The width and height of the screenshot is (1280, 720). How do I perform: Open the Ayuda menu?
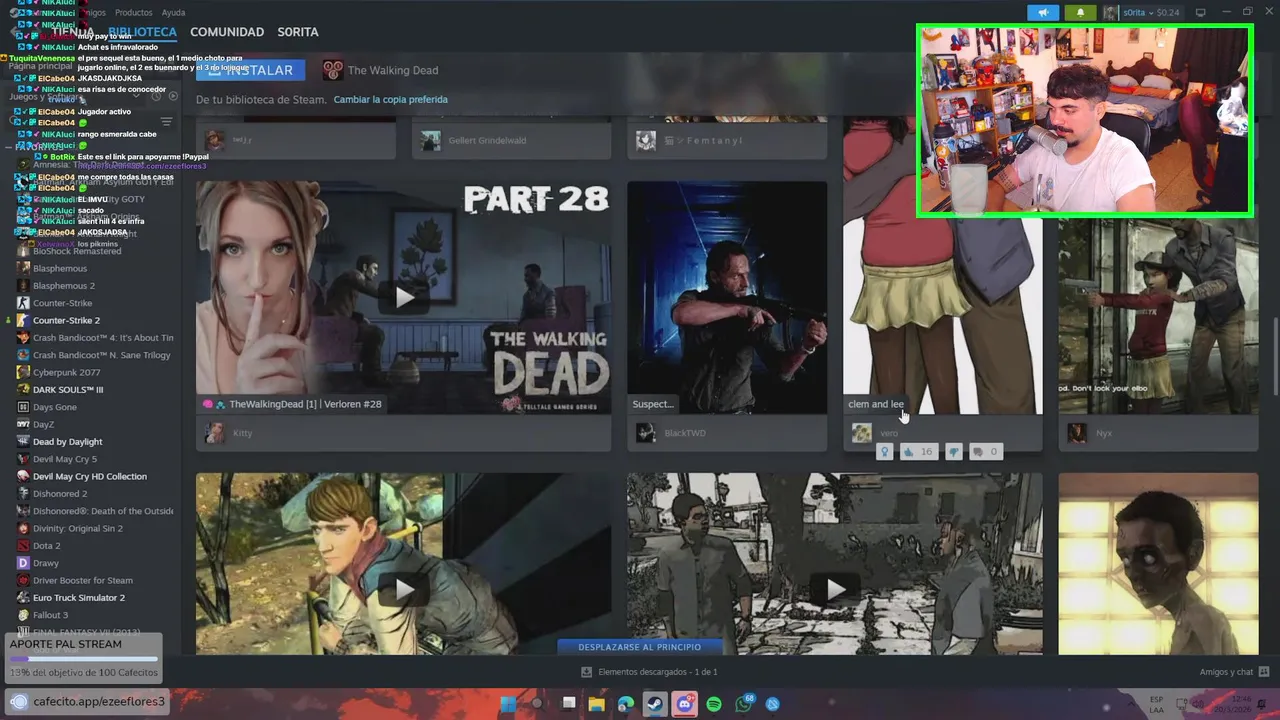pyautogui.click(x=173, y=13)
